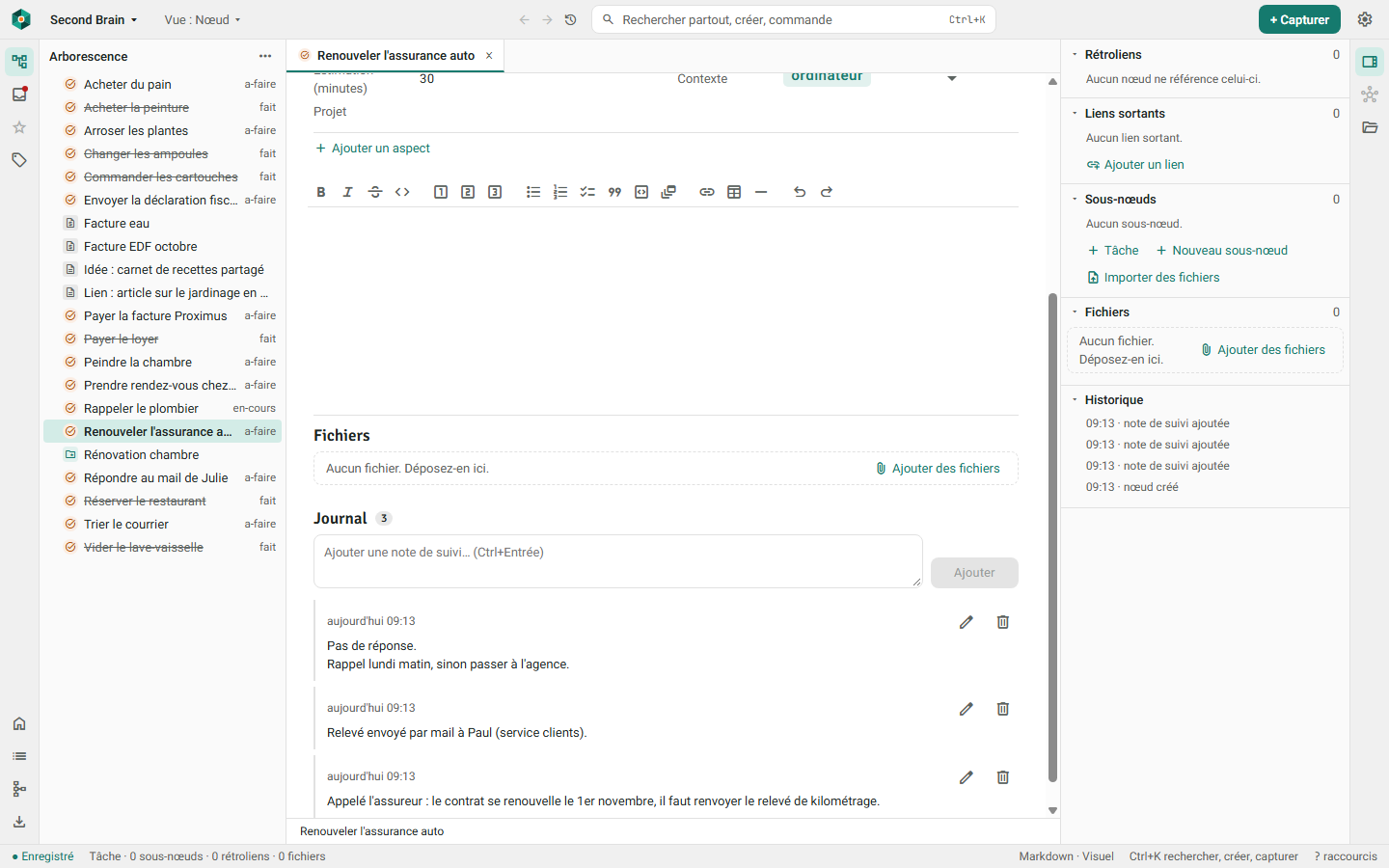The width and height of the screenshot is (1389, 868).
Task: Toggle the right side panel icon
Action: [x=1370, y=62]
